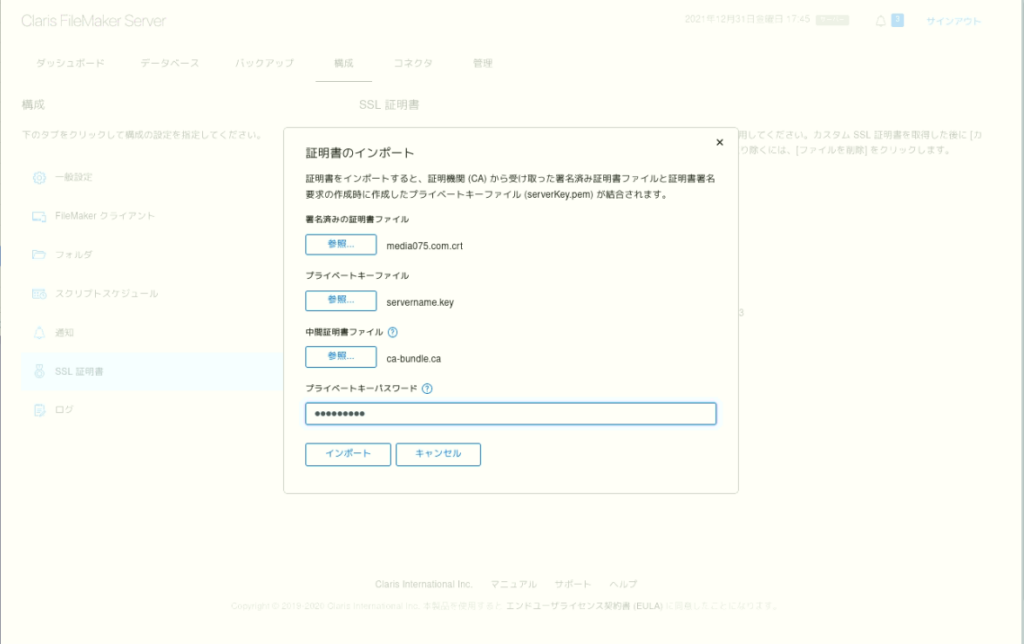Open スクリプトスケジュール settings
The width and height of the screenshot is (1024, 644).
(106, 294)
